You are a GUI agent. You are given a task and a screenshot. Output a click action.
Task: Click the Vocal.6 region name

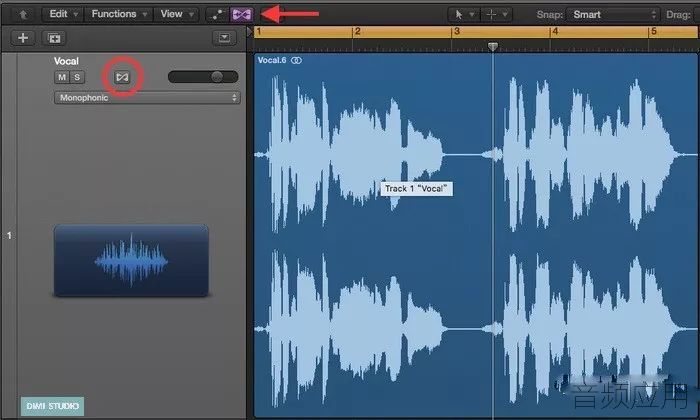click(x=272, y=60)
